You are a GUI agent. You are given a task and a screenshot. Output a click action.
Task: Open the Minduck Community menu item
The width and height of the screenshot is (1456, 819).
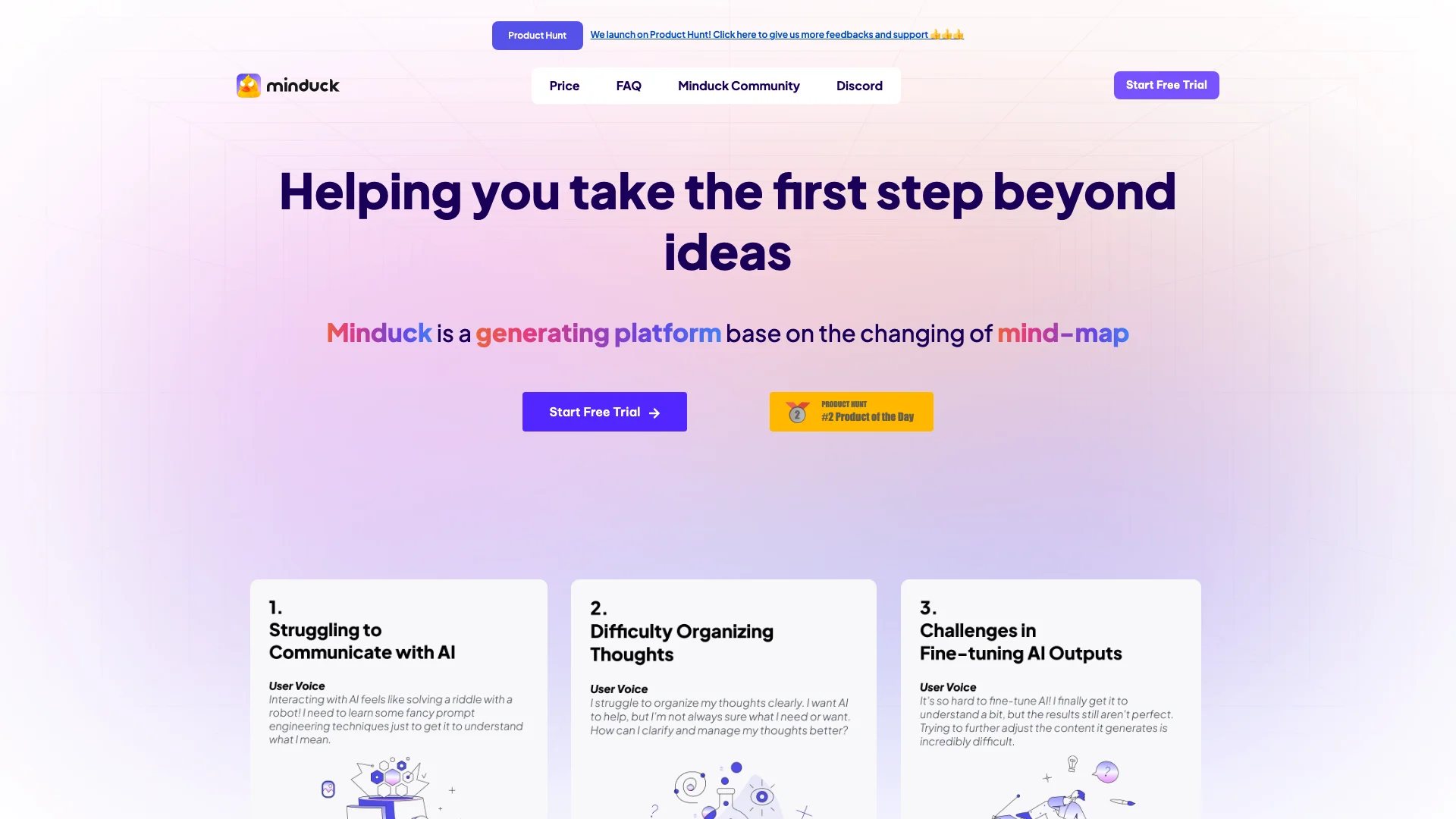click(738, 85)
